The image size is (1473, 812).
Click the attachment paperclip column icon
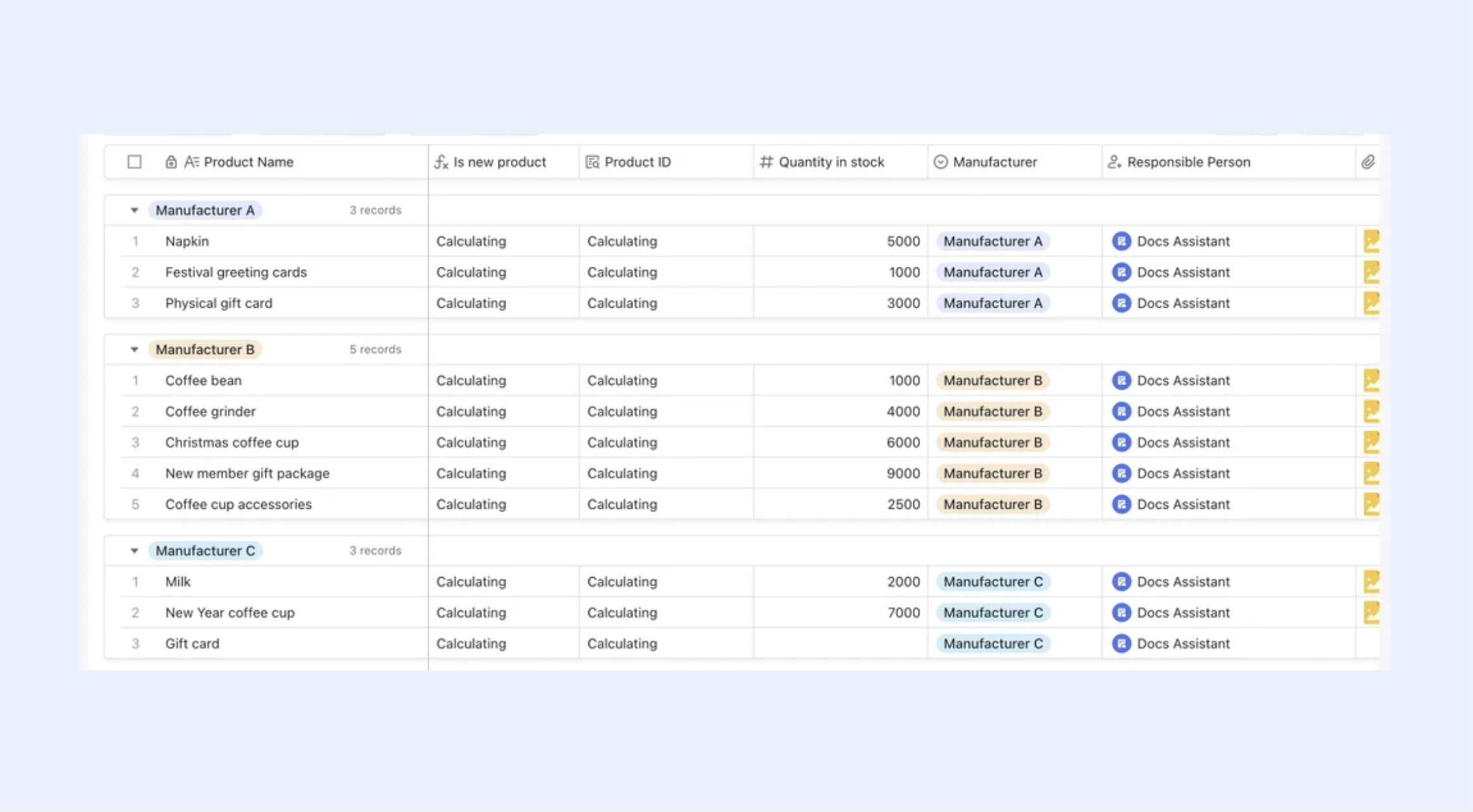[1368, 162]
